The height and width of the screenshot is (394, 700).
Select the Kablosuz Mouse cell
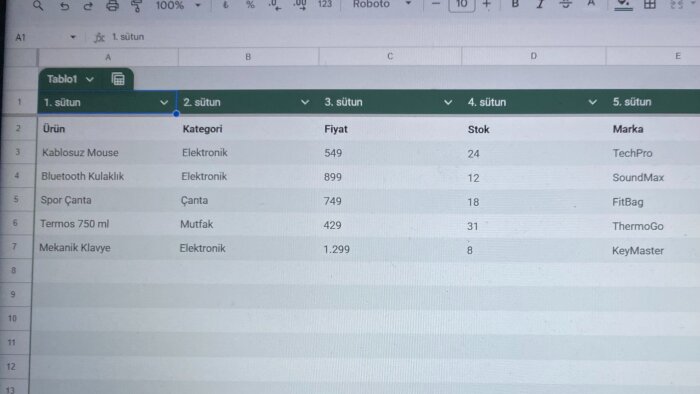pyautogui.click(x=107, y=153)
